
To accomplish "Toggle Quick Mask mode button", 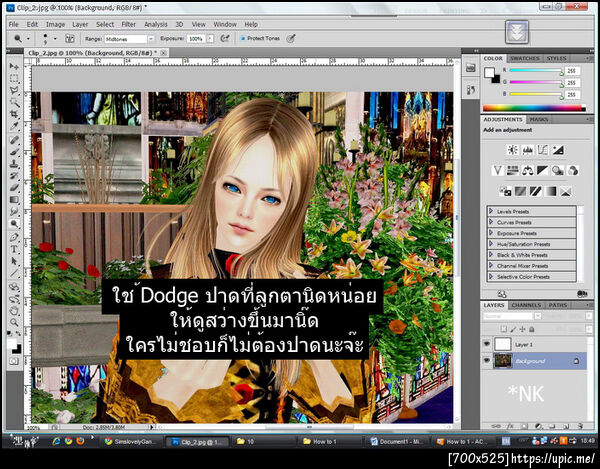I will tap(14, 361).
